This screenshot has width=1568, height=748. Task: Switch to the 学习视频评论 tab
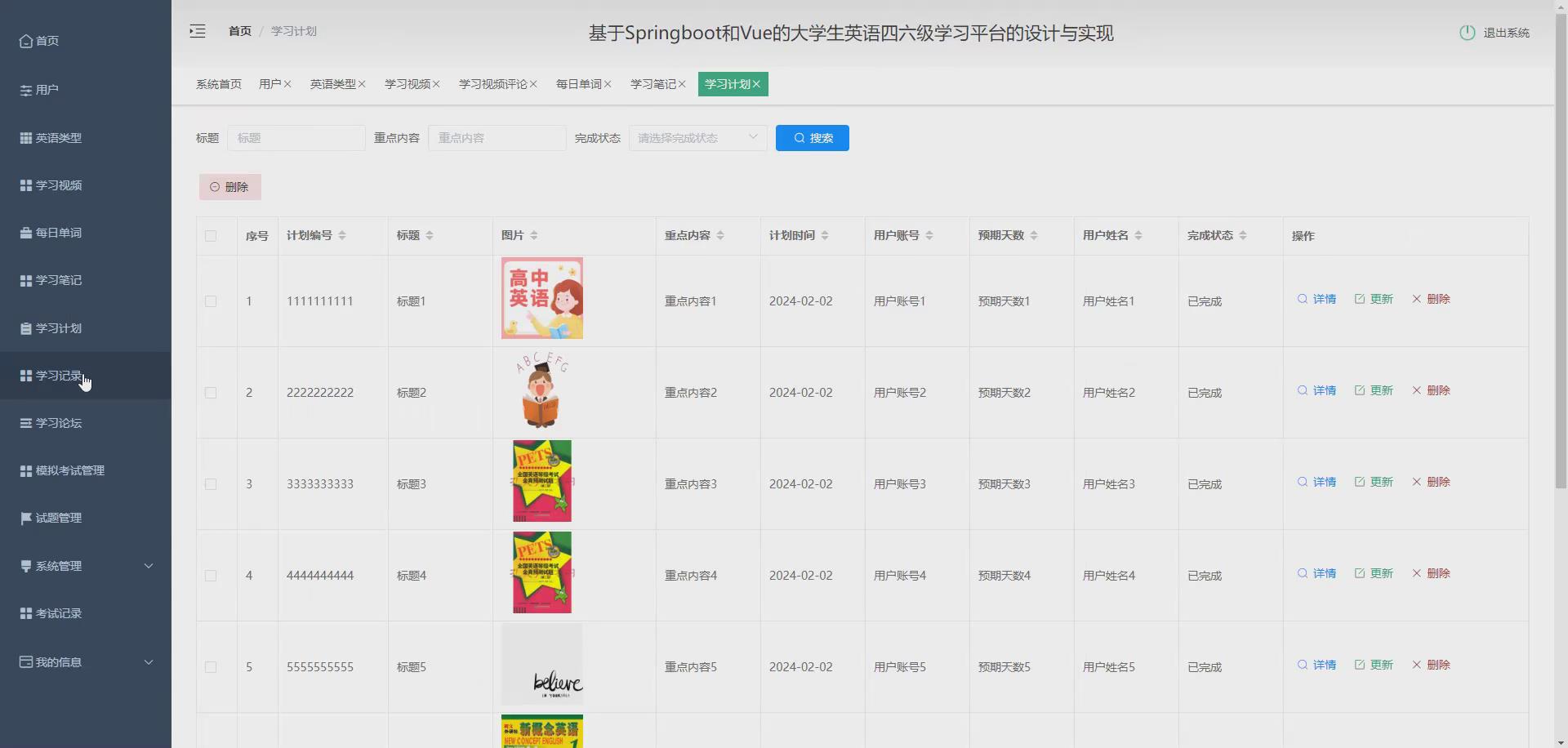point(492,84)
